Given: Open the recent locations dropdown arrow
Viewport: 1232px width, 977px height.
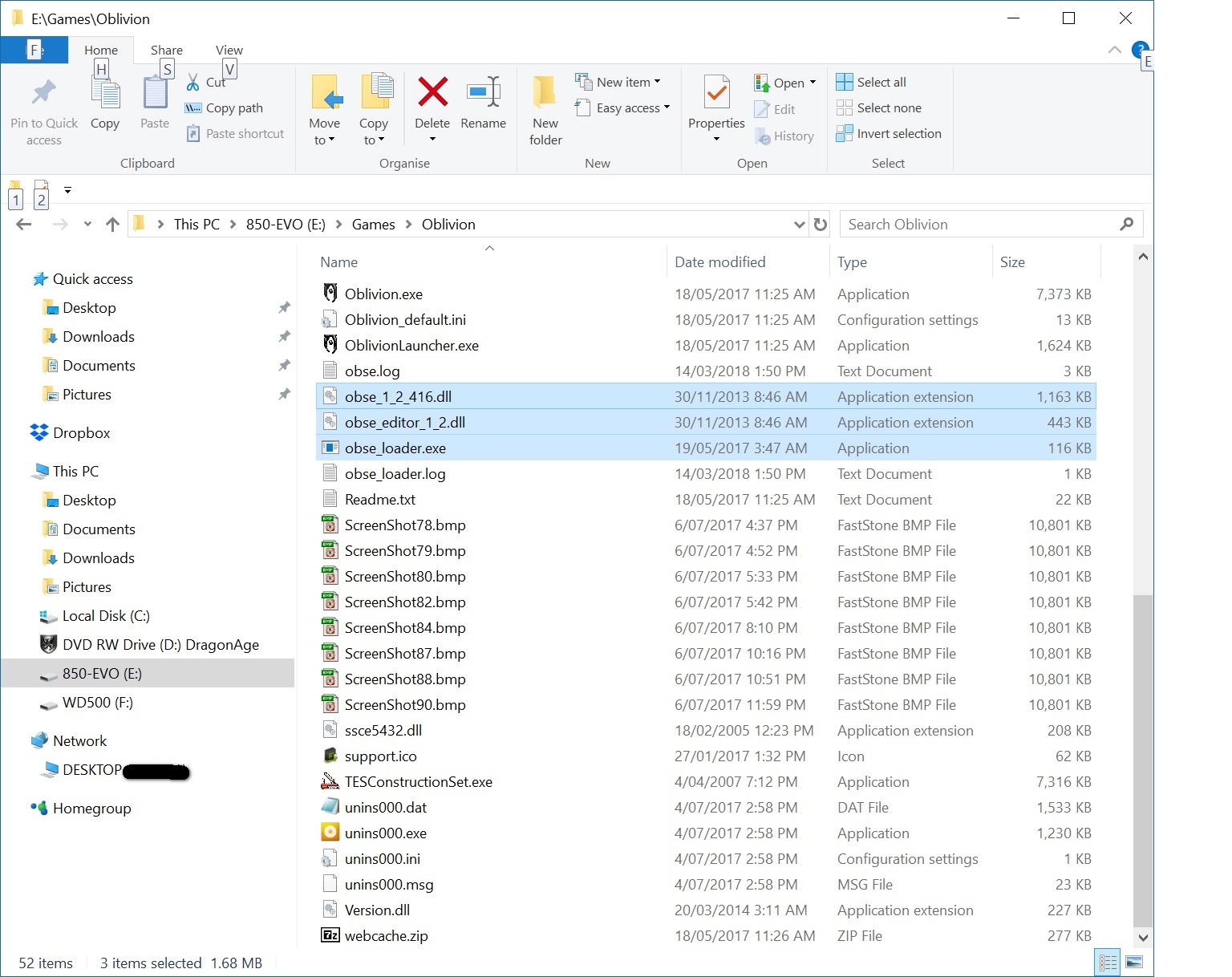Looking at the screenshot, I should click(87, 225).
